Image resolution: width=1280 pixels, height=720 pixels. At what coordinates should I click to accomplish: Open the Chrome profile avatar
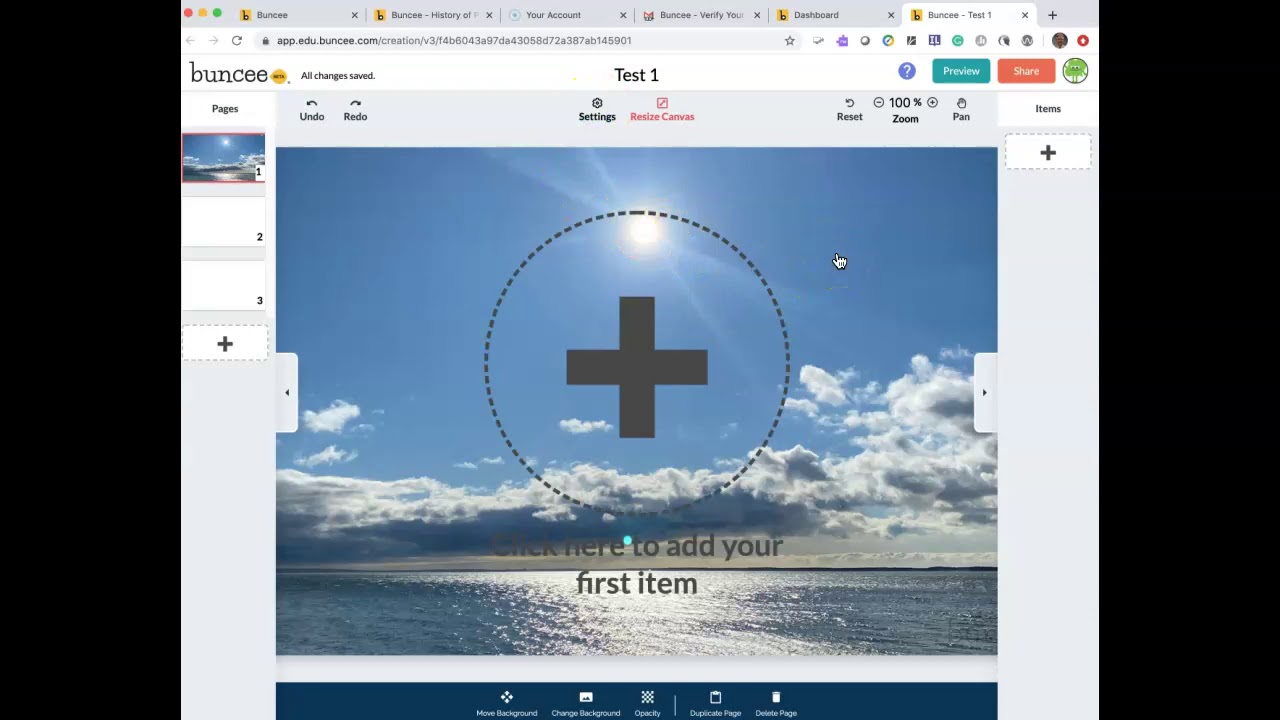1060,41
